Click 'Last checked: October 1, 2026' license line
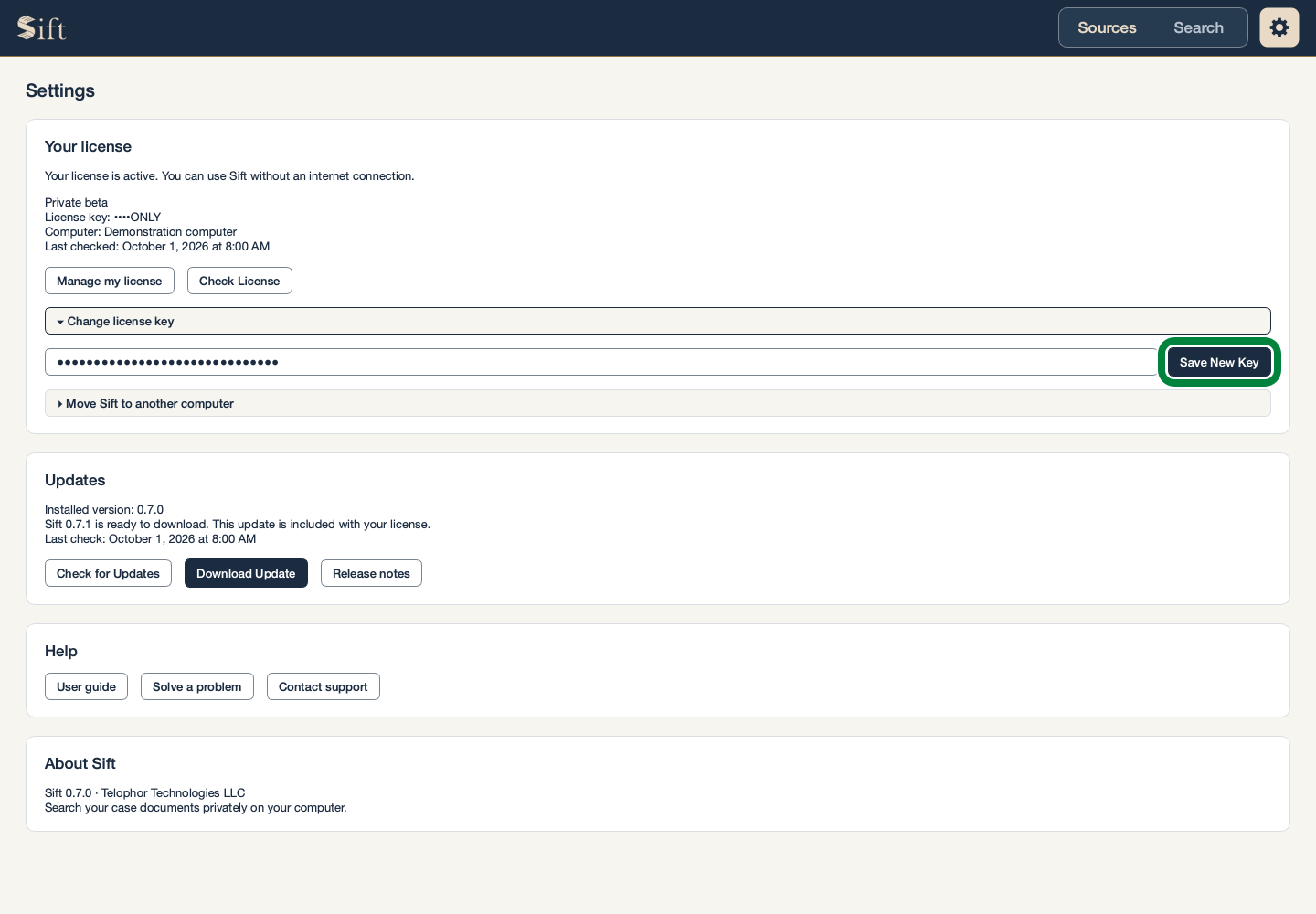The image size is (1316, 914). [x=157, y=247]
